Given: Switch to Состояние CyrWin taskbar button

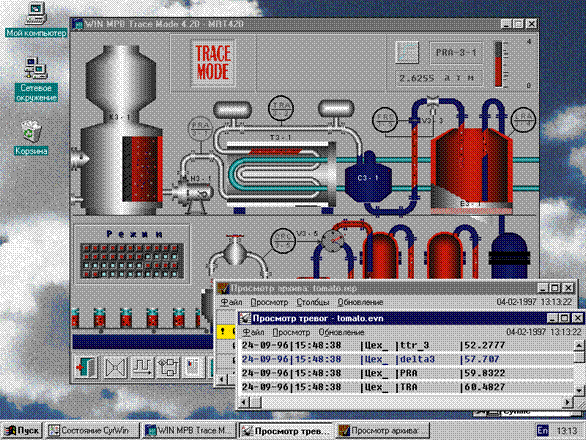Looking at the screenshot, I should click(x=93, y=431).
